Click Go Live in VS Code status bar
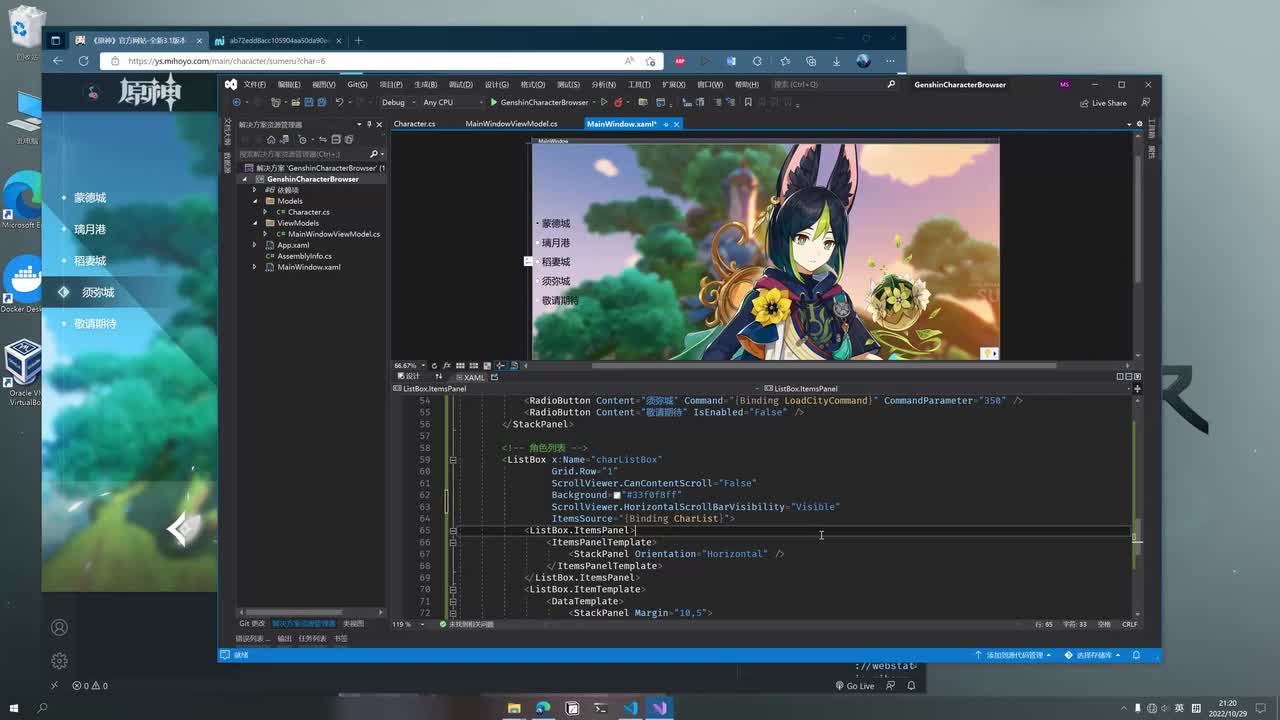 click(855, 686)
